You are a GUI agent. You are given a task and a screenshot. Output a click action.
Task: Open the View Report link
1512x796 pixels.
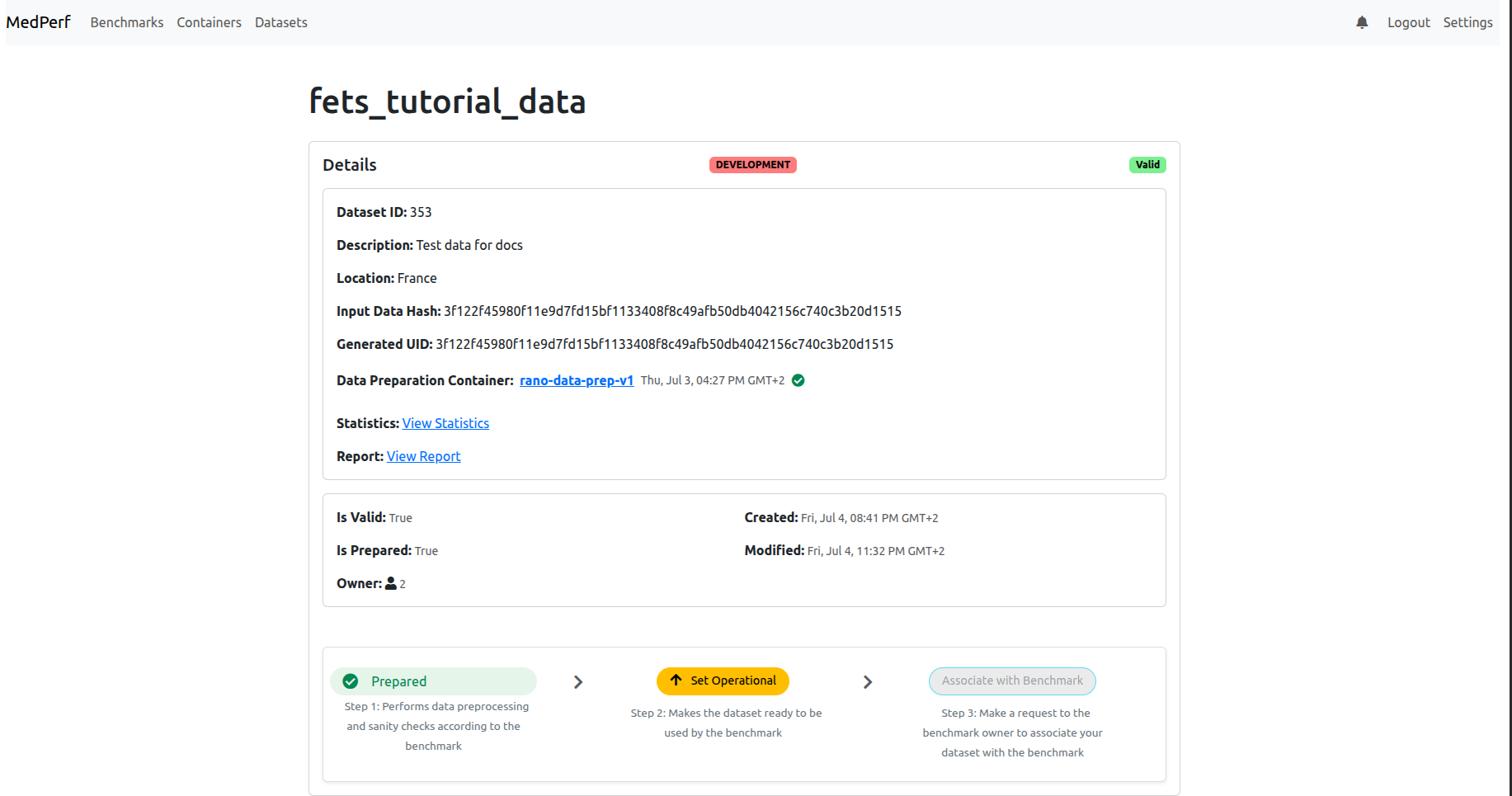pos(424,456)
